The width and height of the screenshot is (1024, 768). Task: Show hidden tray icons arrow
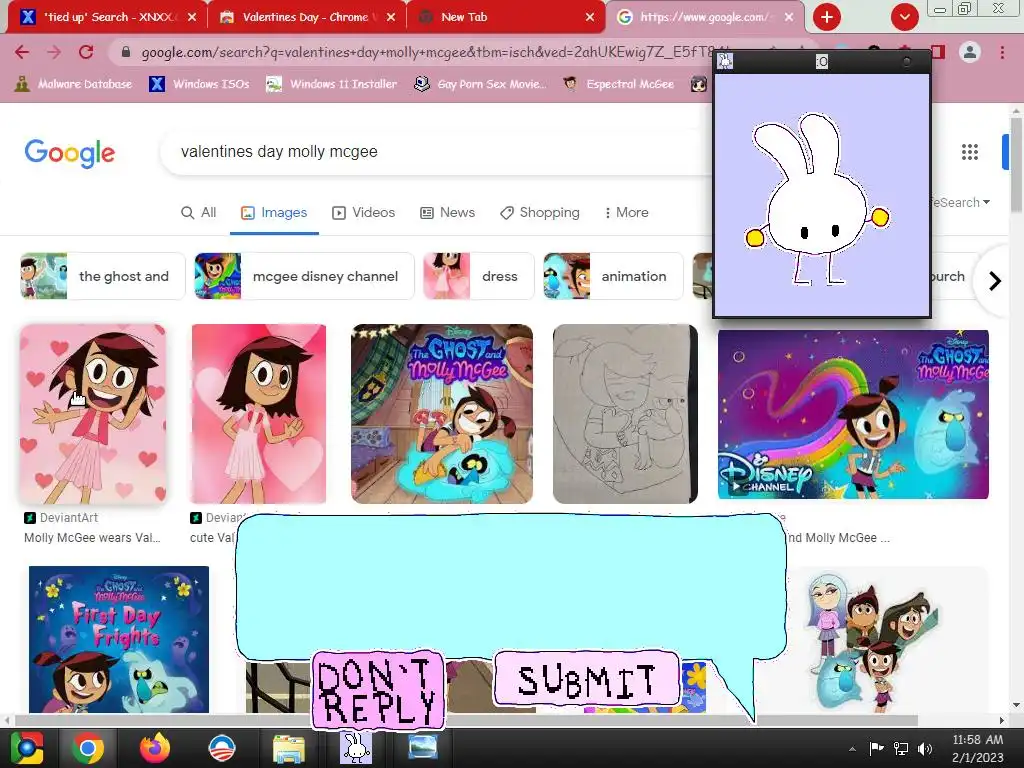[852, 749]
